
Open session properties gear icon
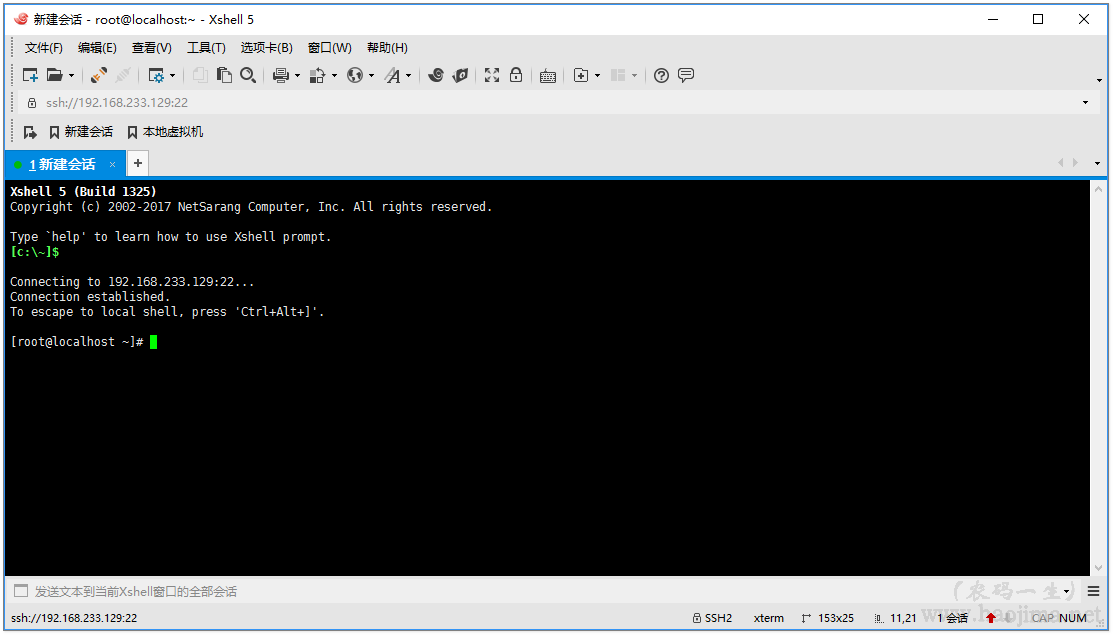[156, 75]
